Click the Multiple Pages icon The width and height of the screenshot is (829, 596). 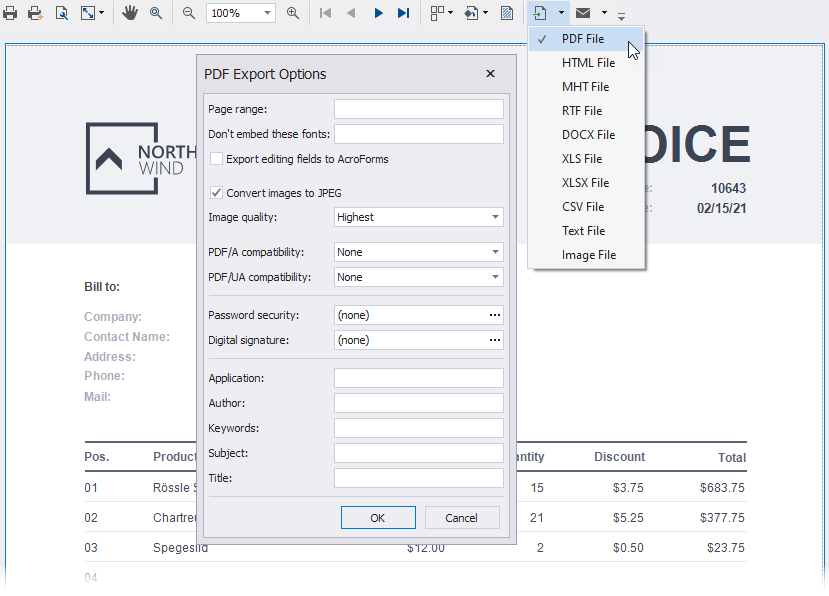(437, 13)
